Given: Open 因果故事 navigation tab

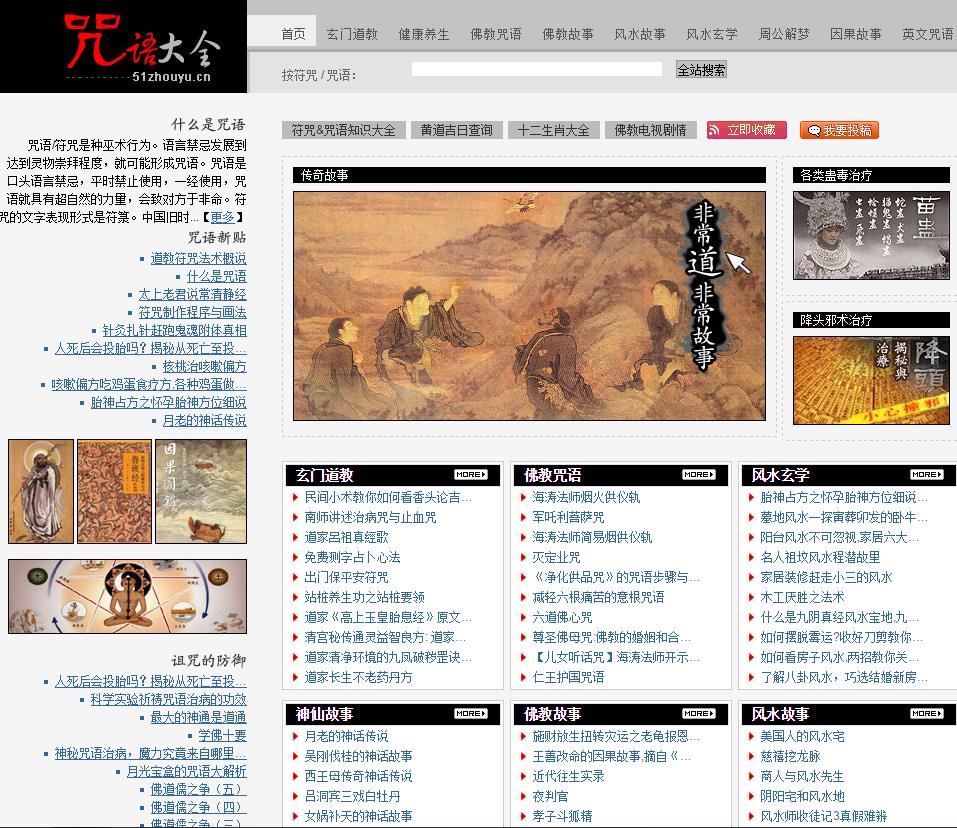Looking at the screenshot, I should (x=856, y=34).
